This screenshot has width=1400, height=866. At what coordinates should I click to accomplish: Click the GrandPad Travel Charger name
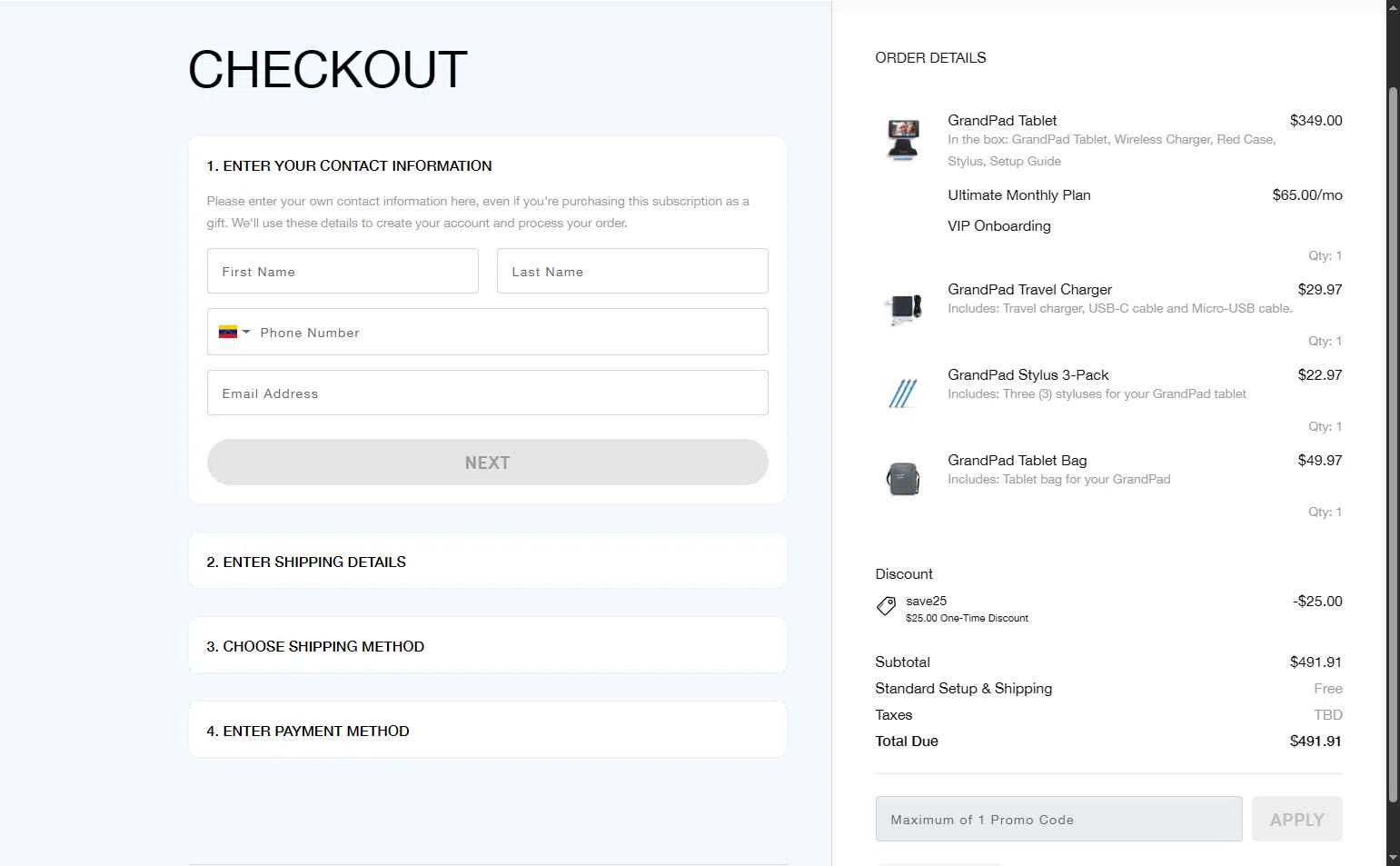[1029, 289]
